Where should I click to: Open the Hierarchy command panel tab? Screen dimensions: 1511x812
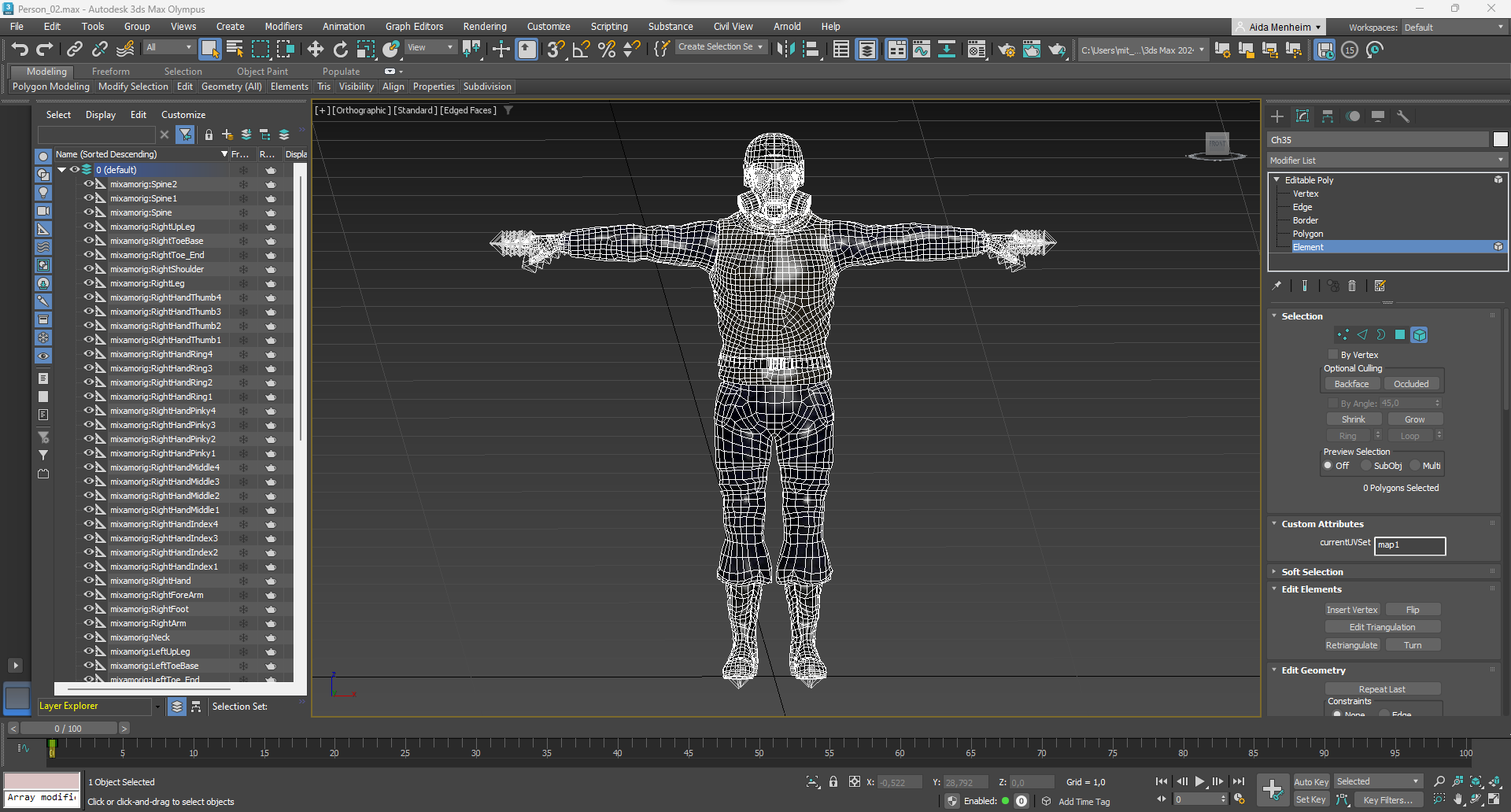pyautogui.click(x=1328, y=116)
